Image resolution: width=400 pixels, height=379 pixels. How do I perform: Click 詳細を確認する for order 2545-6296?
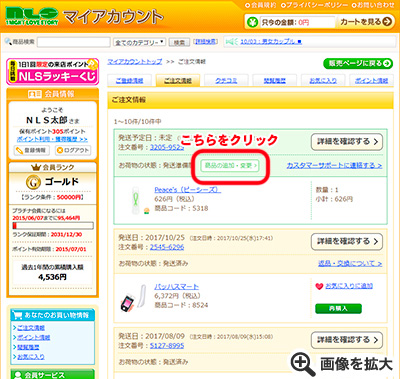point(347,241)
